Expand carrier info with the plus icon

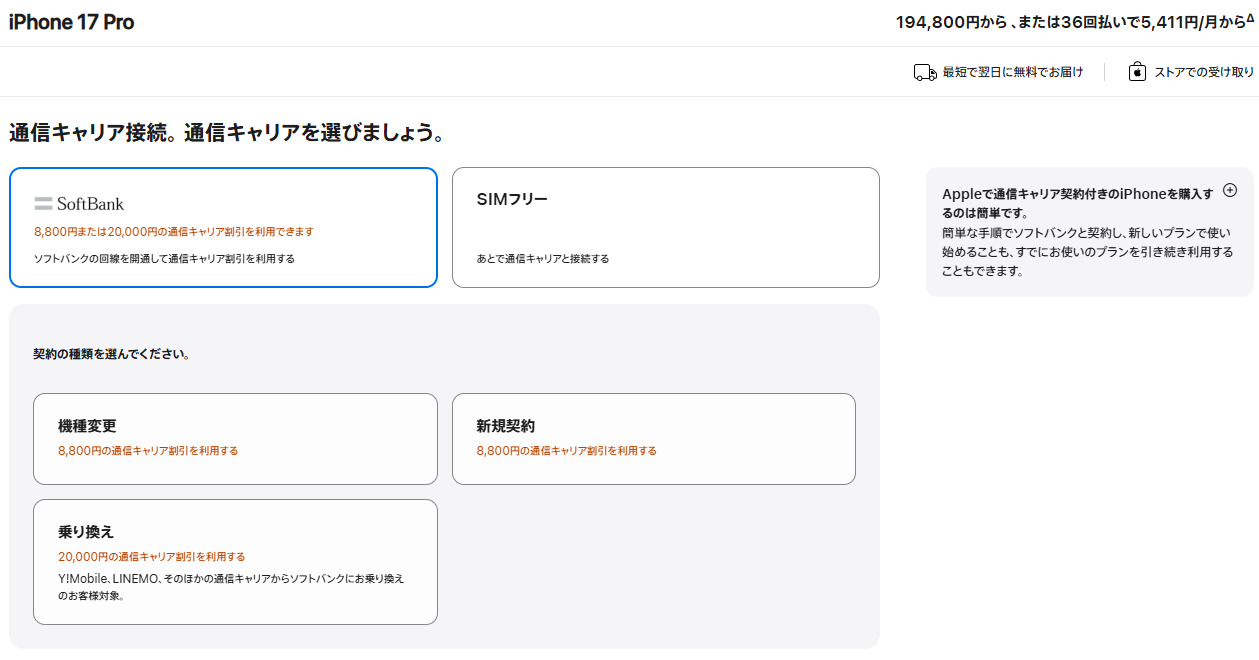tap(1230, 190)
